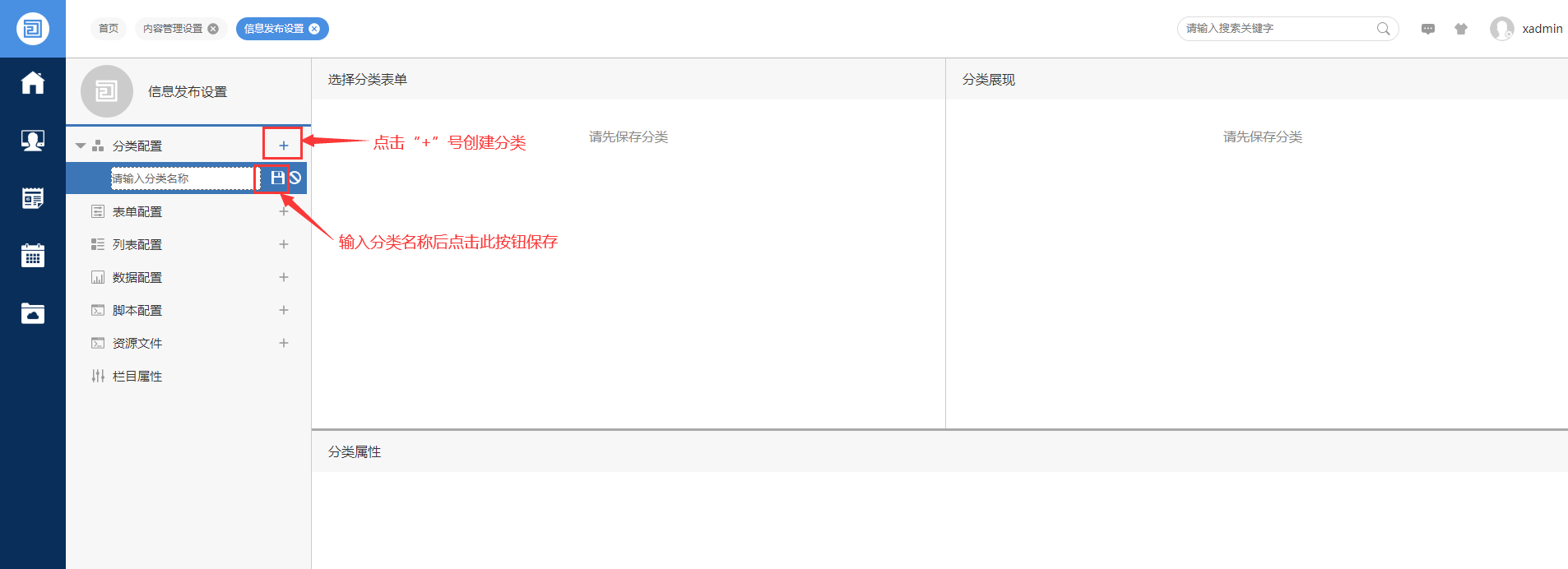Switch to the 首页 tab
The image size is (1568, 569).
click(109, 29)
